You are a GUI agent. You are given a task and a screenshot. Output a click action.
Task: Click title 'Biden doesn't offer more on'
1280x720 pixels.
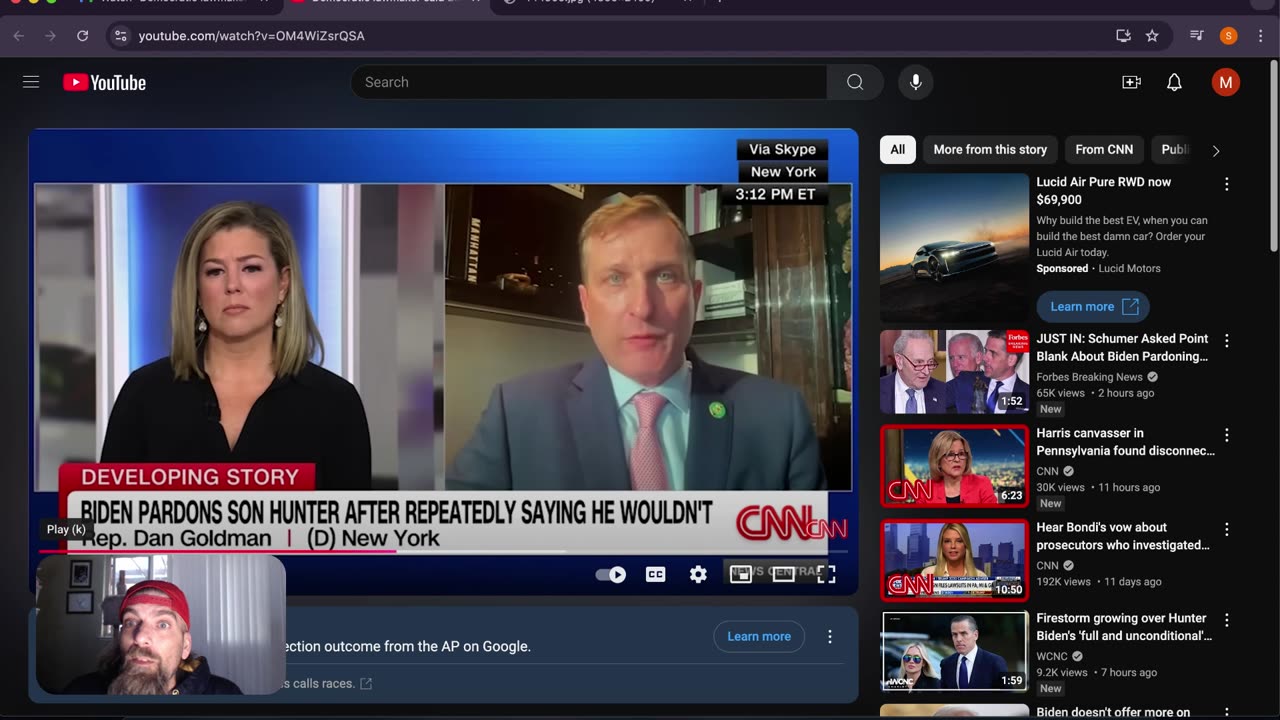[1113, 712]
